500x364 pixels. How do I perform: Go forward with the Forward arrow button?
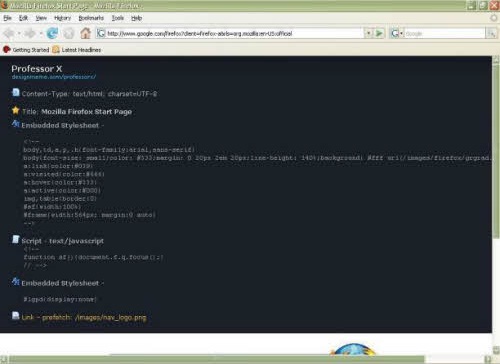click(30, 33)
